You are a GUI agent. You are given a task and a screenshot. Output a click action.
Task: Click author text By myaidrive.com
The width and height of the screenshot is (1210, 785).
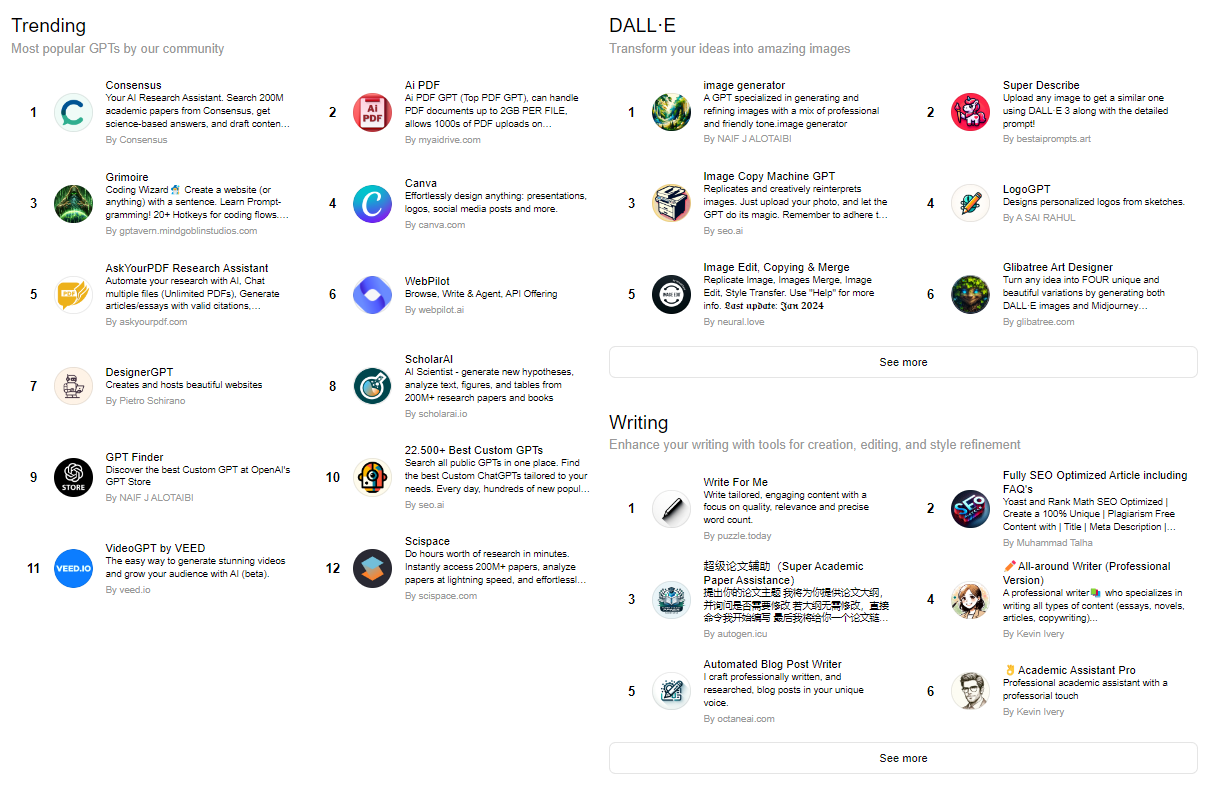443,140
